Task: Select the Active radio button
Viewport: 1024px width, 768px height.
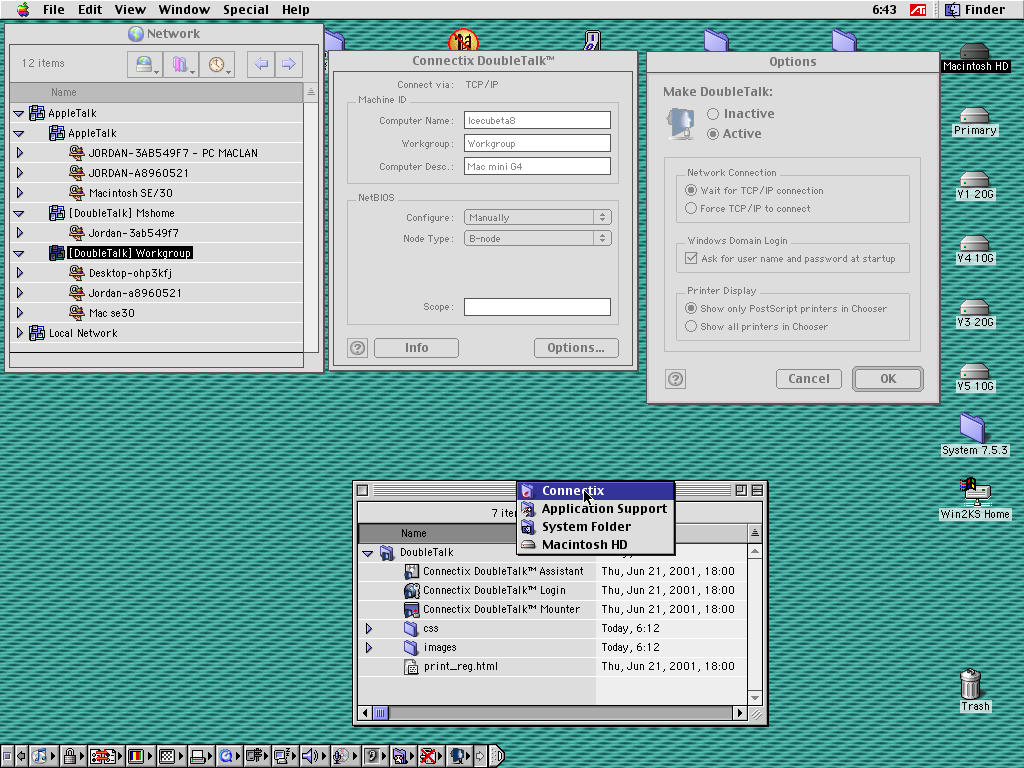Action: [x=713, y=134]
